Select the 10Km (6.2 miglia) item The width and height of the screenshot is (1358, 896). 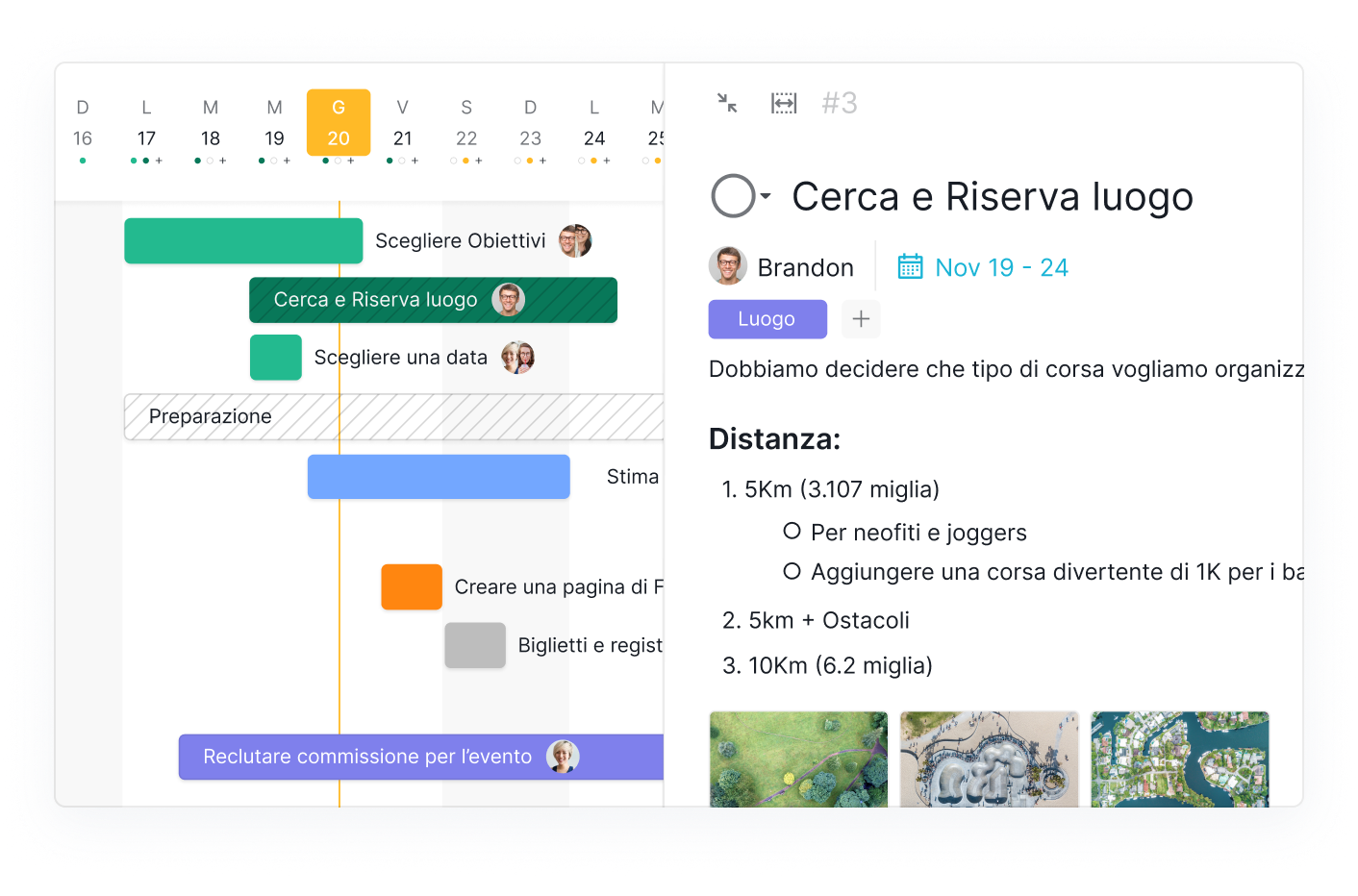[827, 665]
